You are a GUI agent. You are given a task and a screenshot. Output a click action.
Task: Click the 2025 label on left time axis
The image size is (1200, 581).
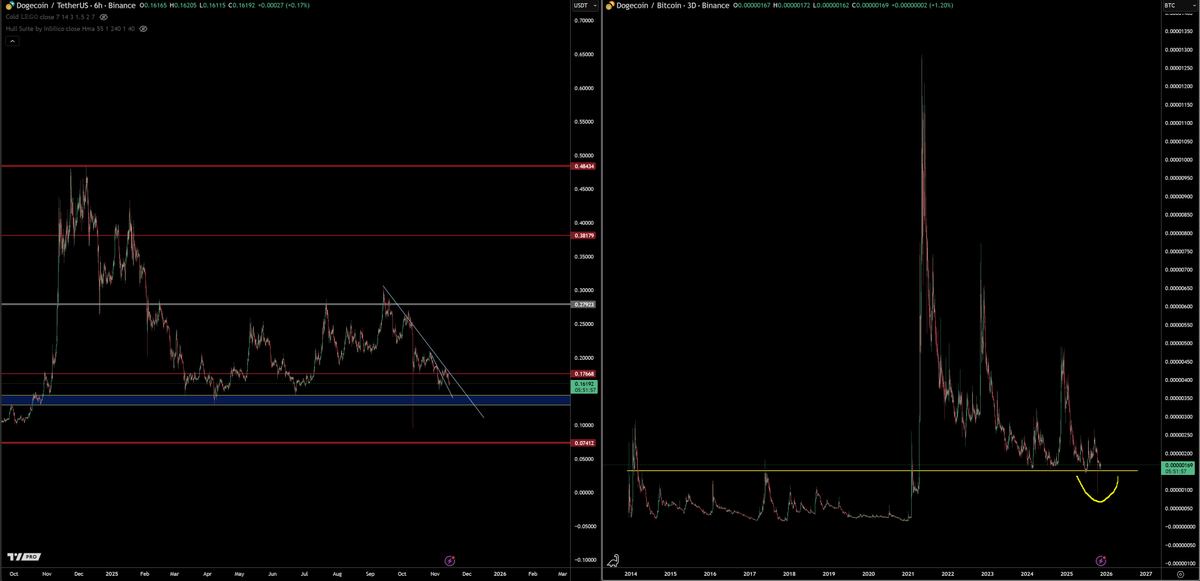[x=110, y=576]
